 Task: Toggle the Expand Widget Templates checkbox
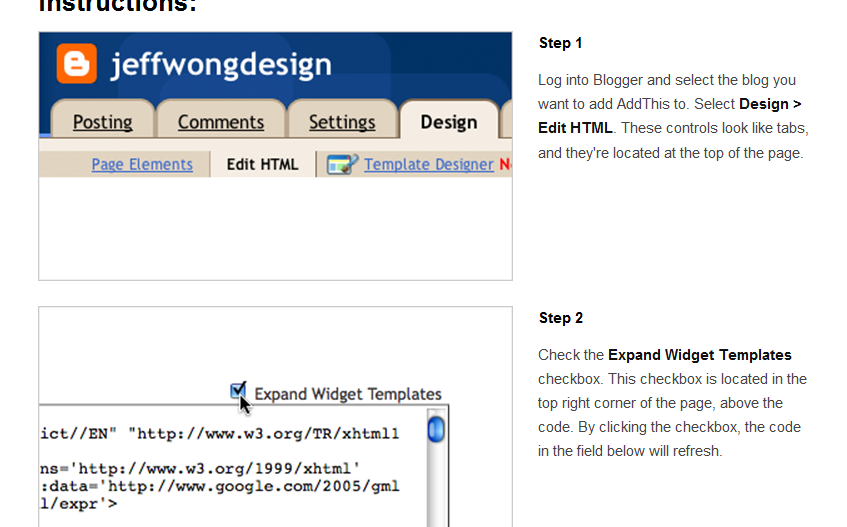click(x=238, y=390)
